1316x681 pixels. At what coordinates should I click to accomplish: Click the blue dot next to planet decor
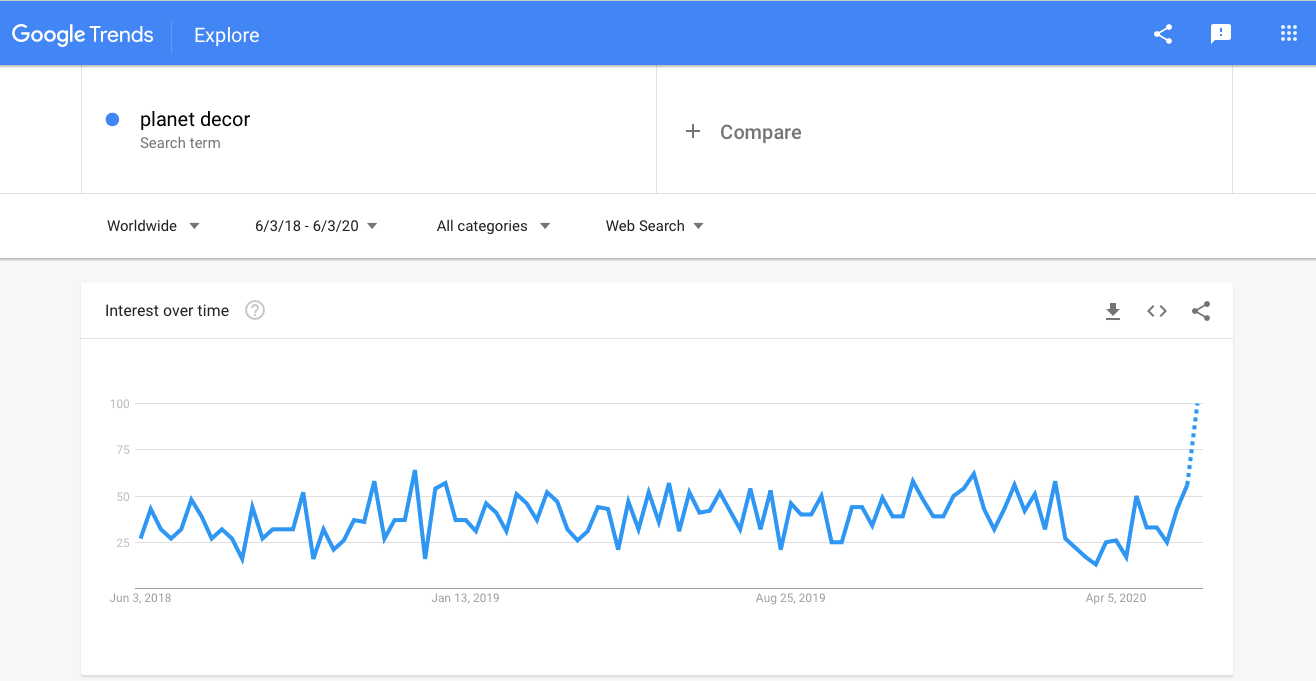113,120
